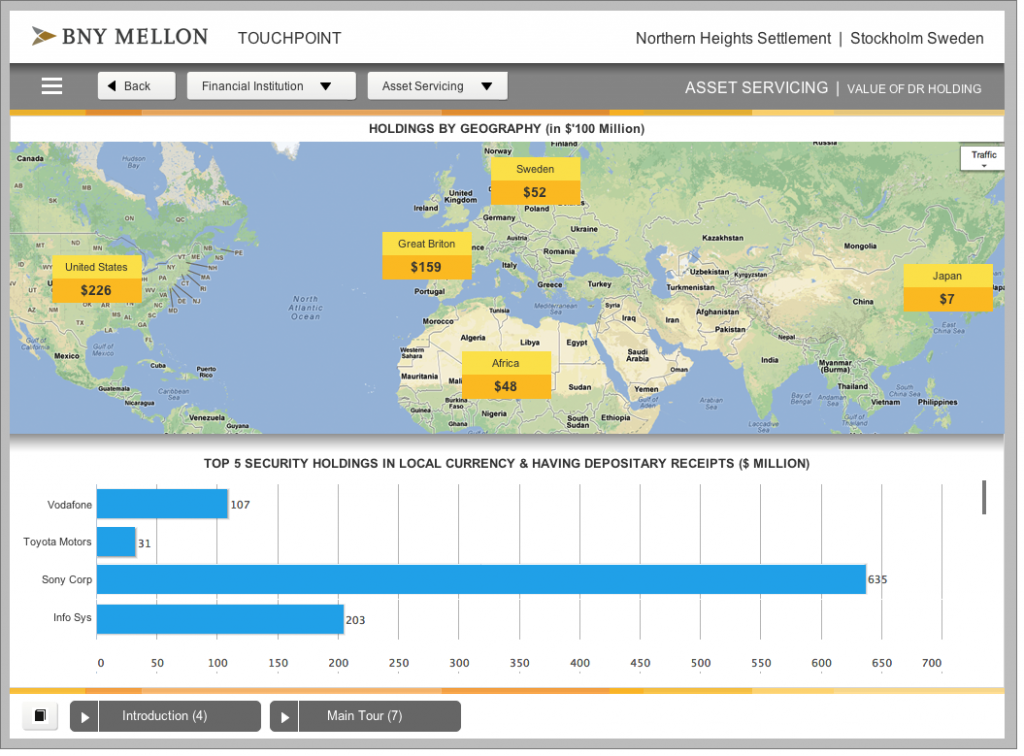Select the Sweden $52 holding marker
The width and height of the screenshot is (1024, 756).
[535, 181]
